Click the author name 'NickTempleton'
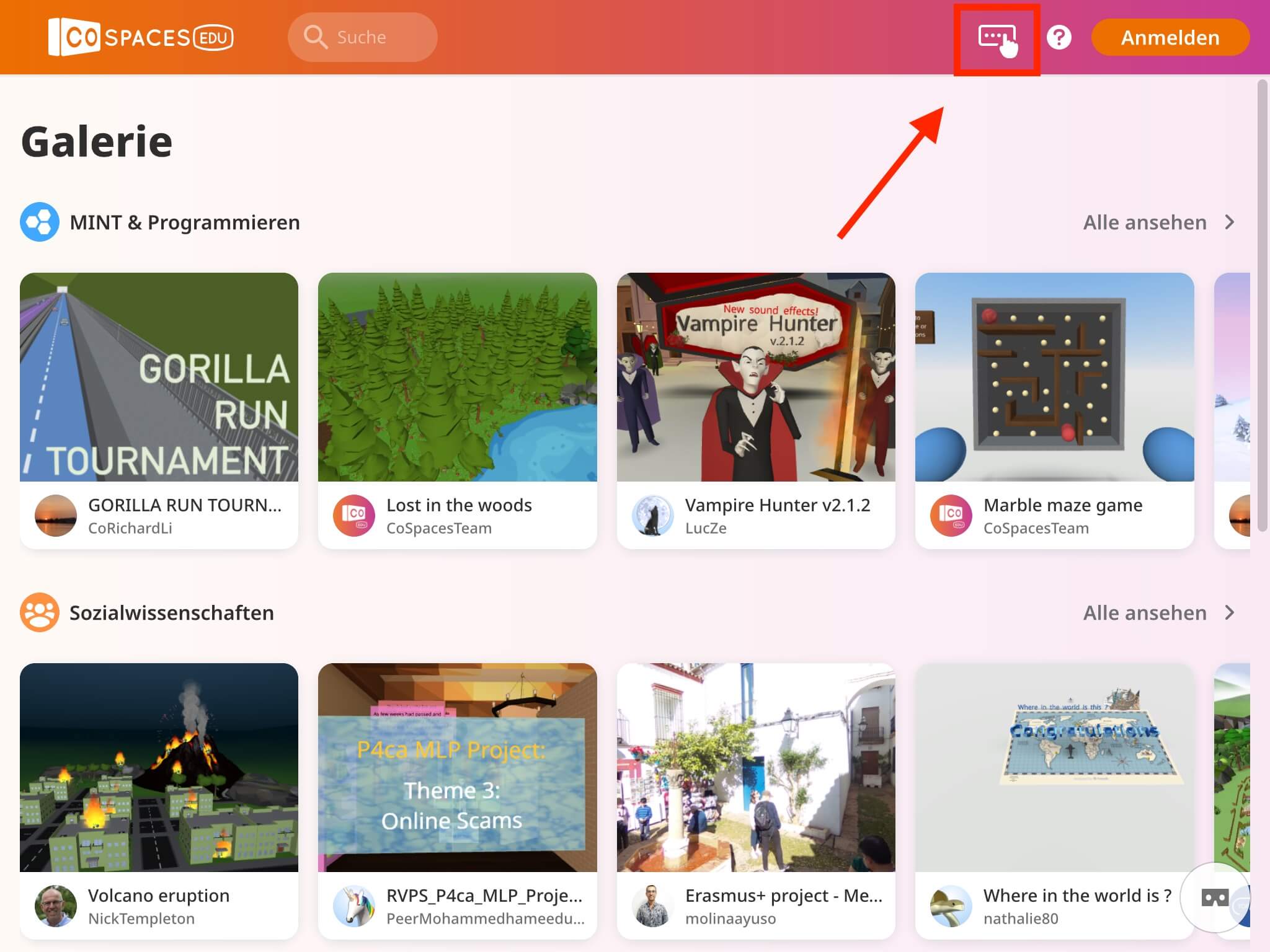This screenshot has width=1270, height=952. (x=141, y=919)
